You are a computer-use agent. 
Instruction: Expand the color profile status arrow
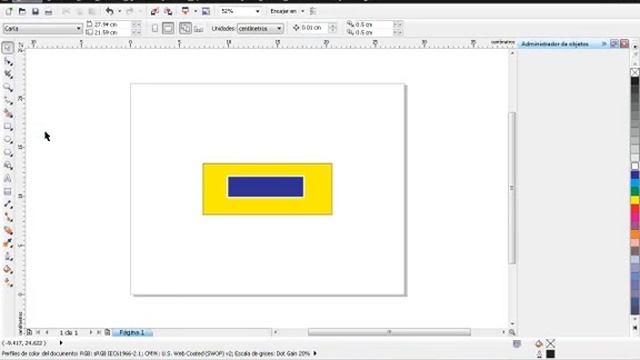(315, 353)
